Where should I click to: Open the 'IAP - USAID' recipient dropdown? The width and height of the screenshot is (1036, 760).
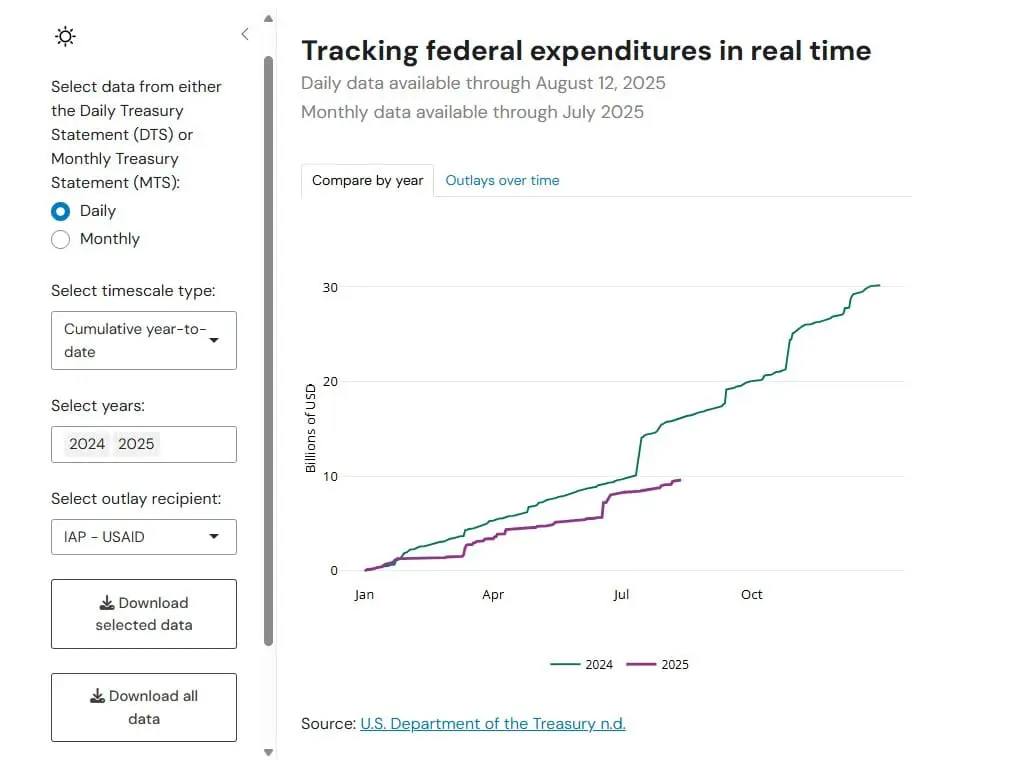click(x=144, y=537)
